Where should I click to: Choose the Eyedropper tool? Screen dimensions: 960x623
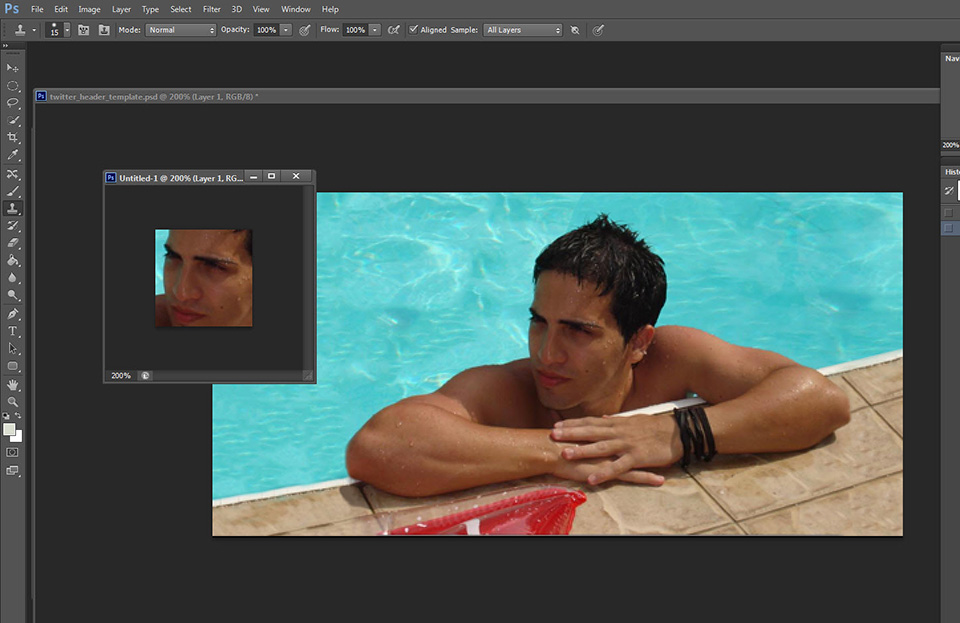[x=13, y=155]
